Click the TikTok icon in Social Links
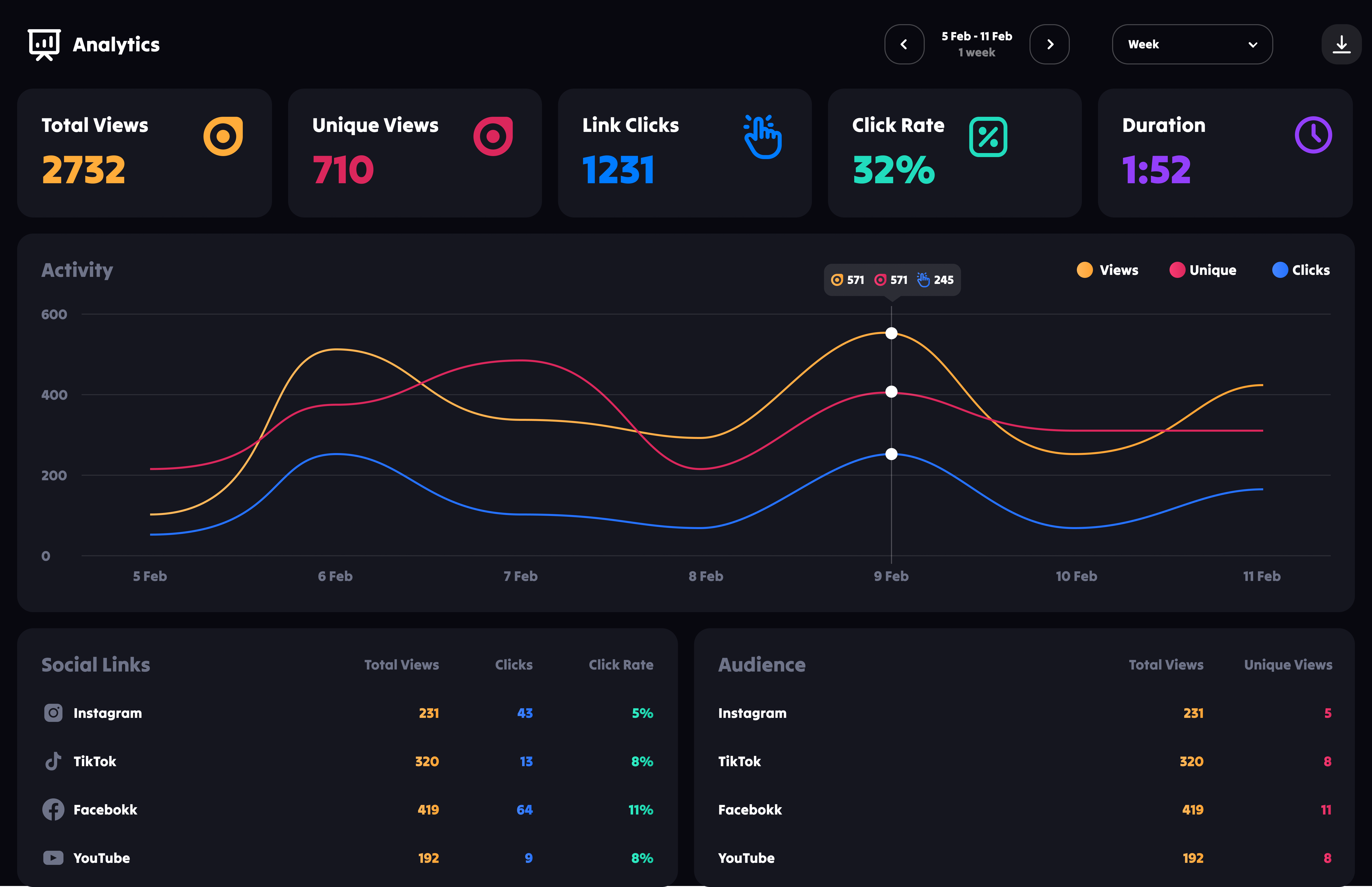Image resolution: width=1372 pixels, height=887 pixels. point(53,761)
